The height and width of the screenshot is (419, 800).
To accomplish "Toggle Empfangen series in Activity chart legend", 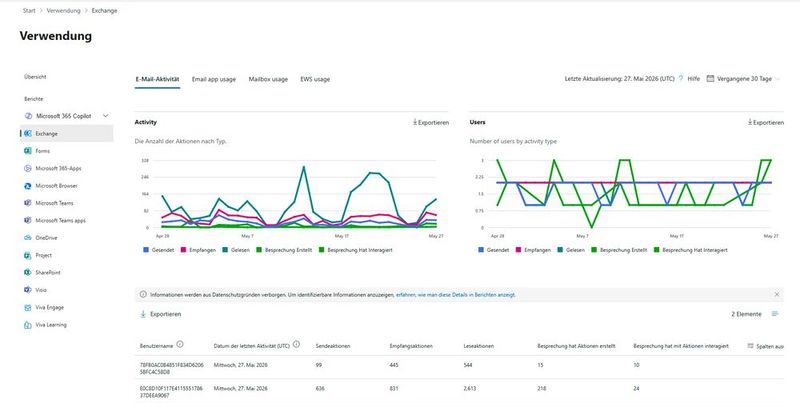I will [198, 250].
